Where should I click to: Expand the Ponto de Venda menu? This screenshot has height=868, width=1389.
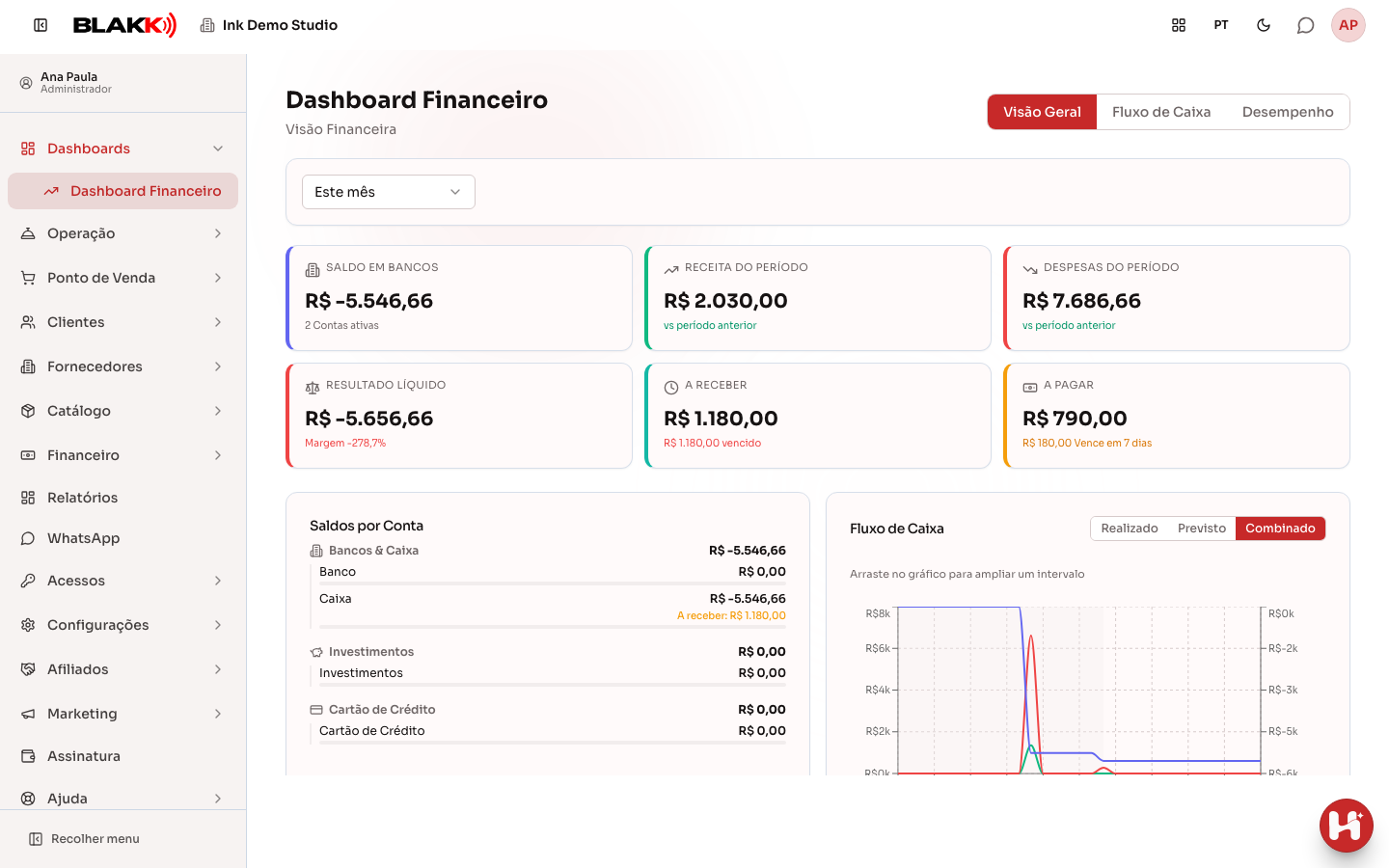coord(123,278)
